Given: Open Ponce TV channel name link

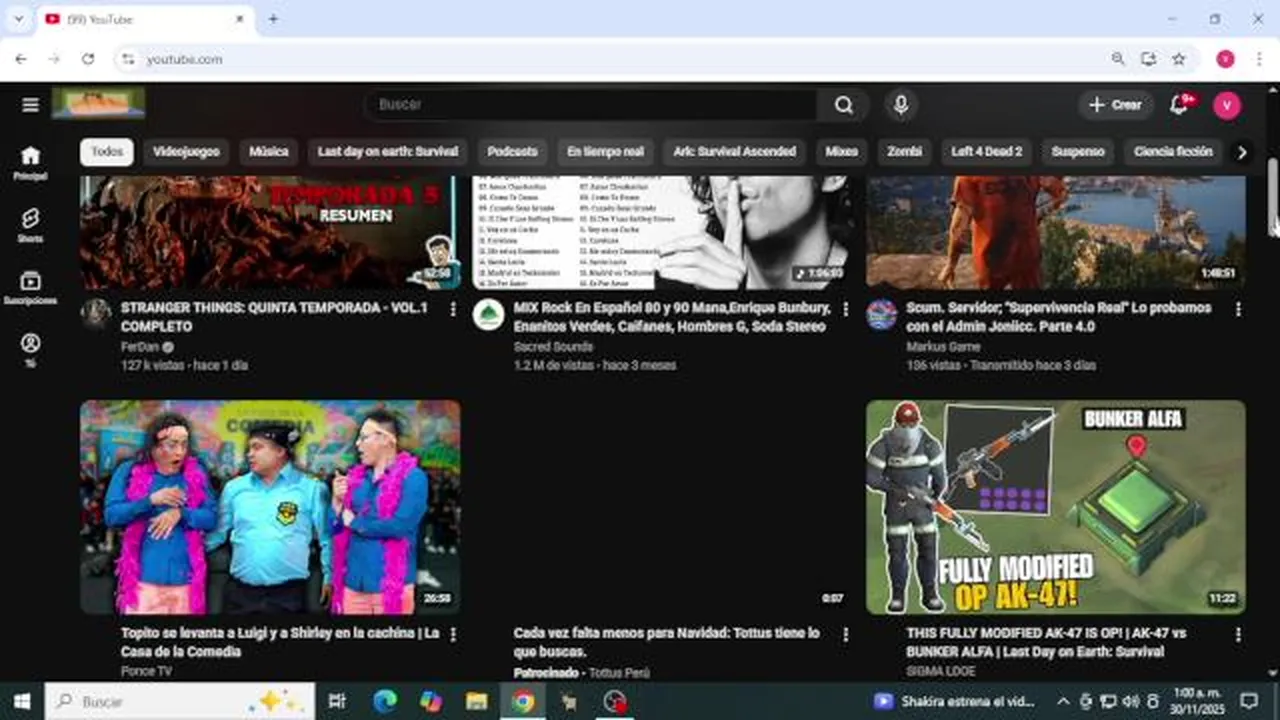Looking at the screenshot, I should click(x=146, y=671).
